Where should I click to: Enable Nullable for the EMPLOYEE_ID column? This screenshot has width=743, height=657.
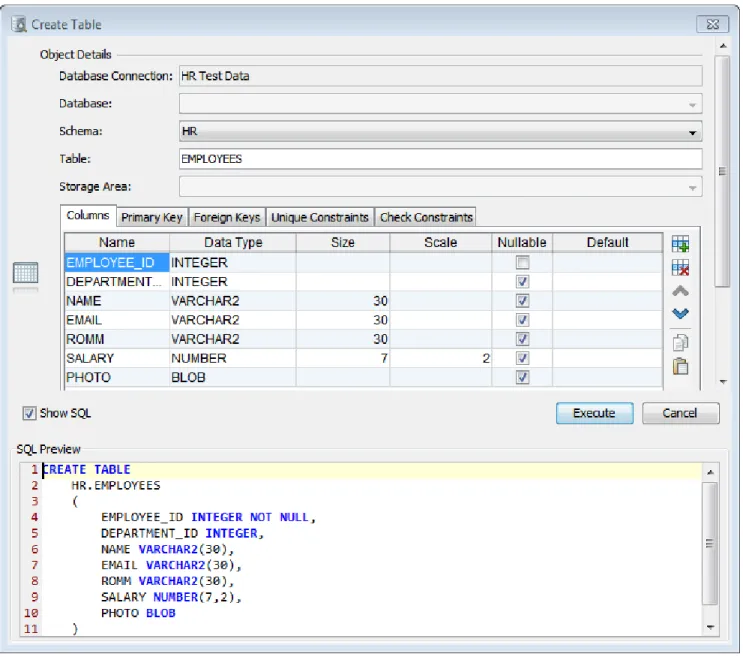coord(522,262)
